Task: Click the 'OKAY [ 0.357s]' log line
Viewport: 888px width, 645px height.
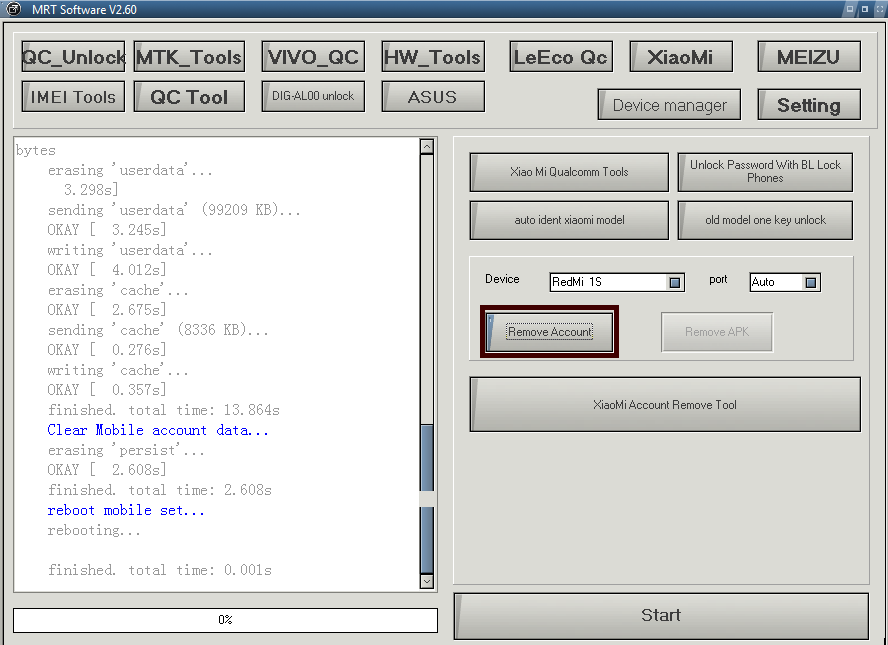Action: (107, 390)
